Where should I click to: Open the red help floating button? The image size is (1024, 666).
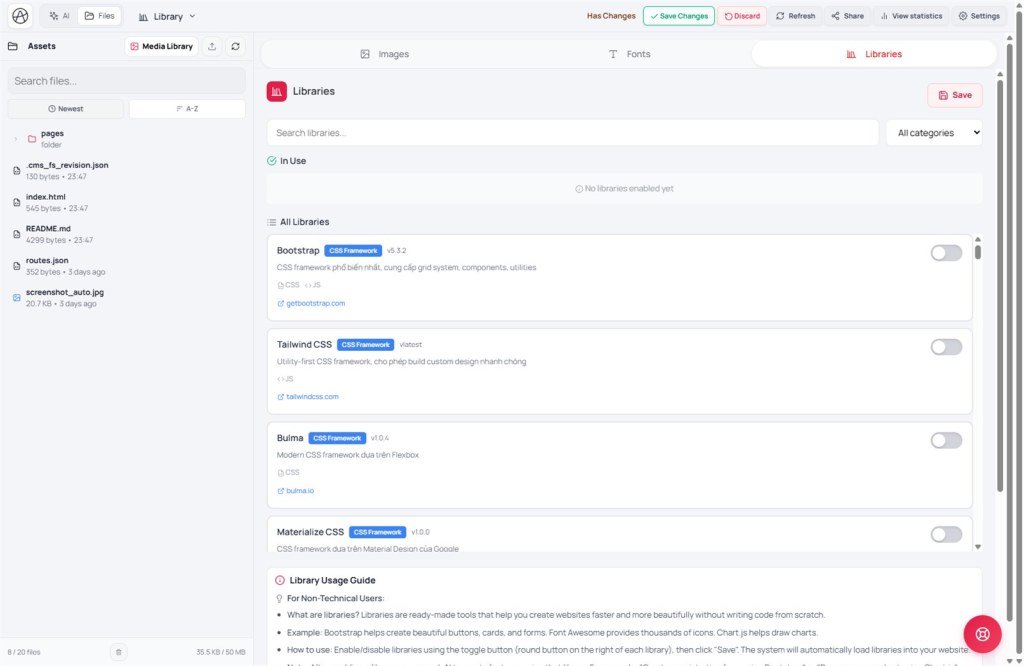(982, 634)
